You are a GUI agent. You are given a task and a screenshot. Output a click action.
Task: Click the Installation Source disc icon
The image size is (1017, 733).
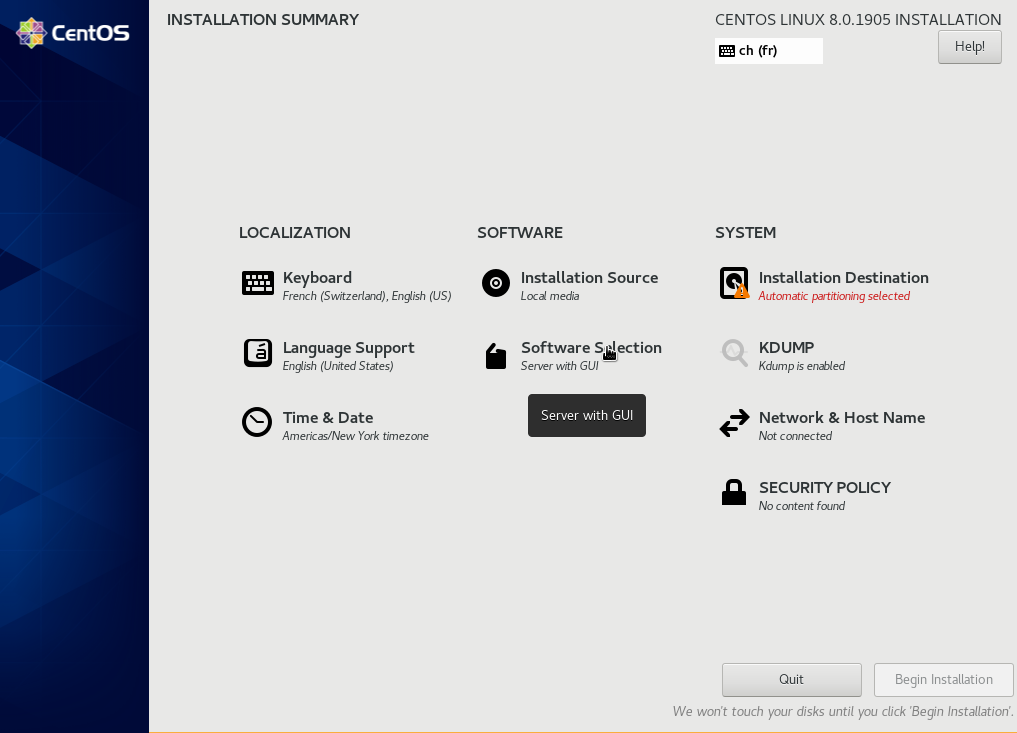click(x=496, y=284)
